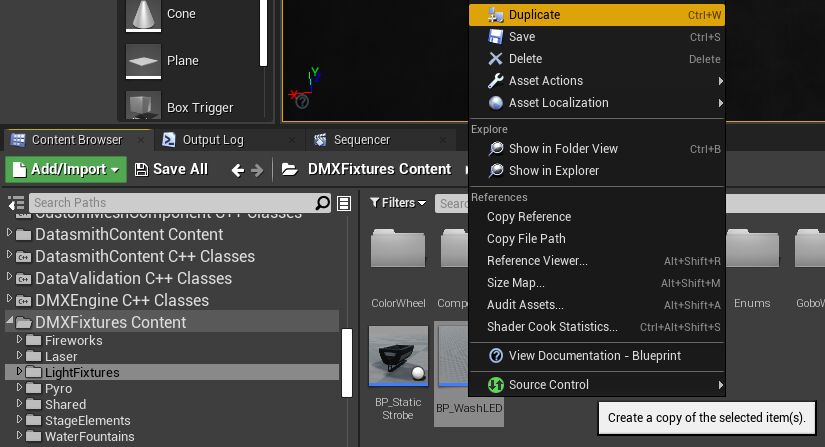The image size is (825, 447).
Task: Open the Asset Actions submenu
Action: coord(597,81)
